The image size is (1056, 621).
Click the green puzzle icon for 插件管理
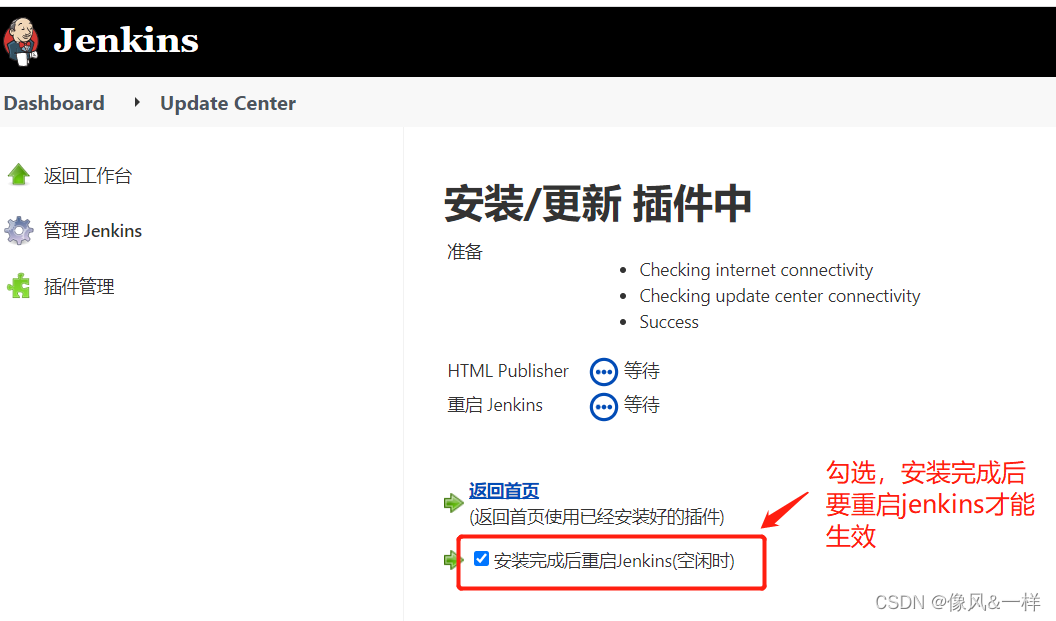point(19,286)
